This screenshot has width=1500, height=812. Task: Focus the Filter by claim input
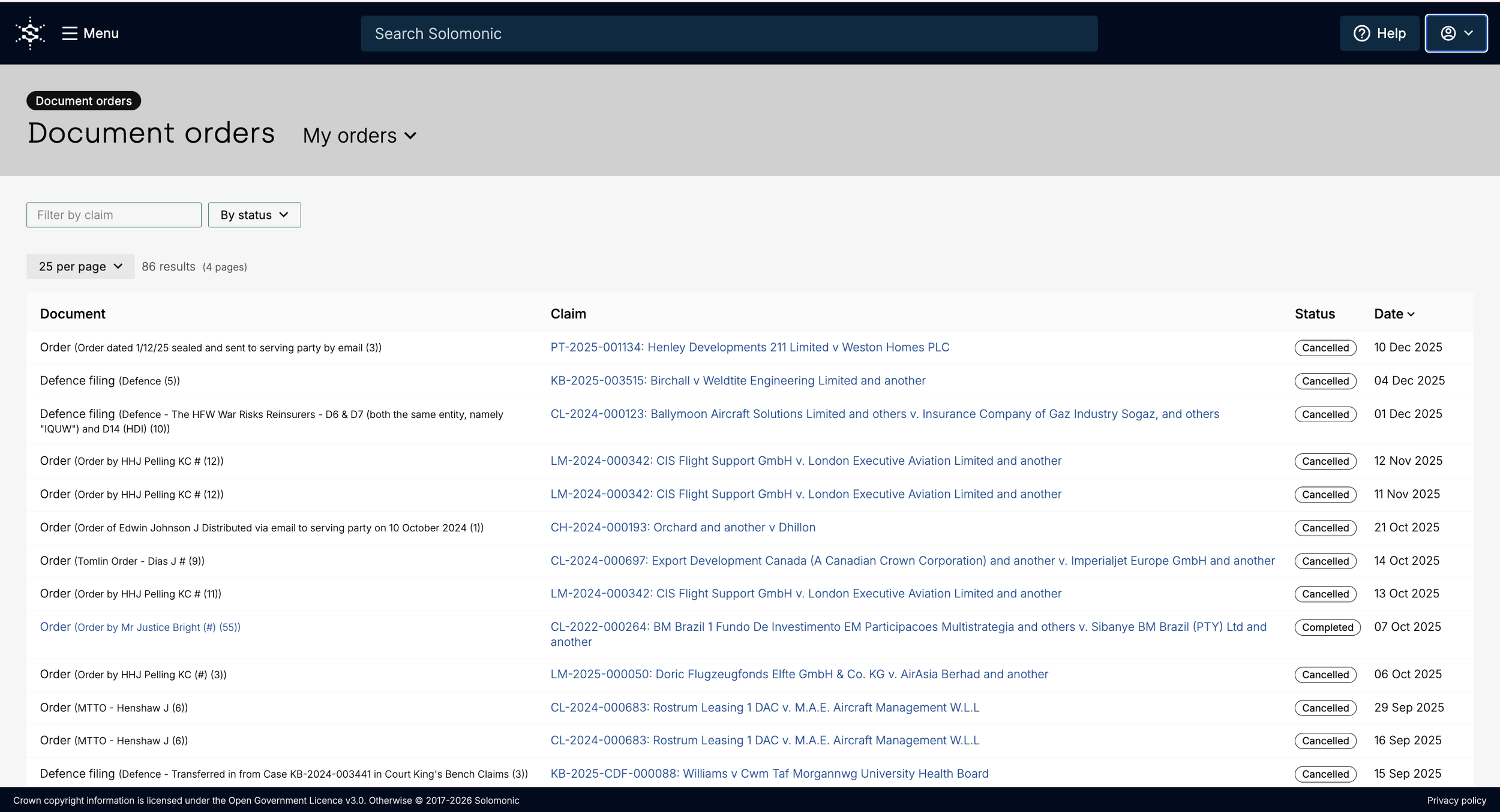coord(113,215)
